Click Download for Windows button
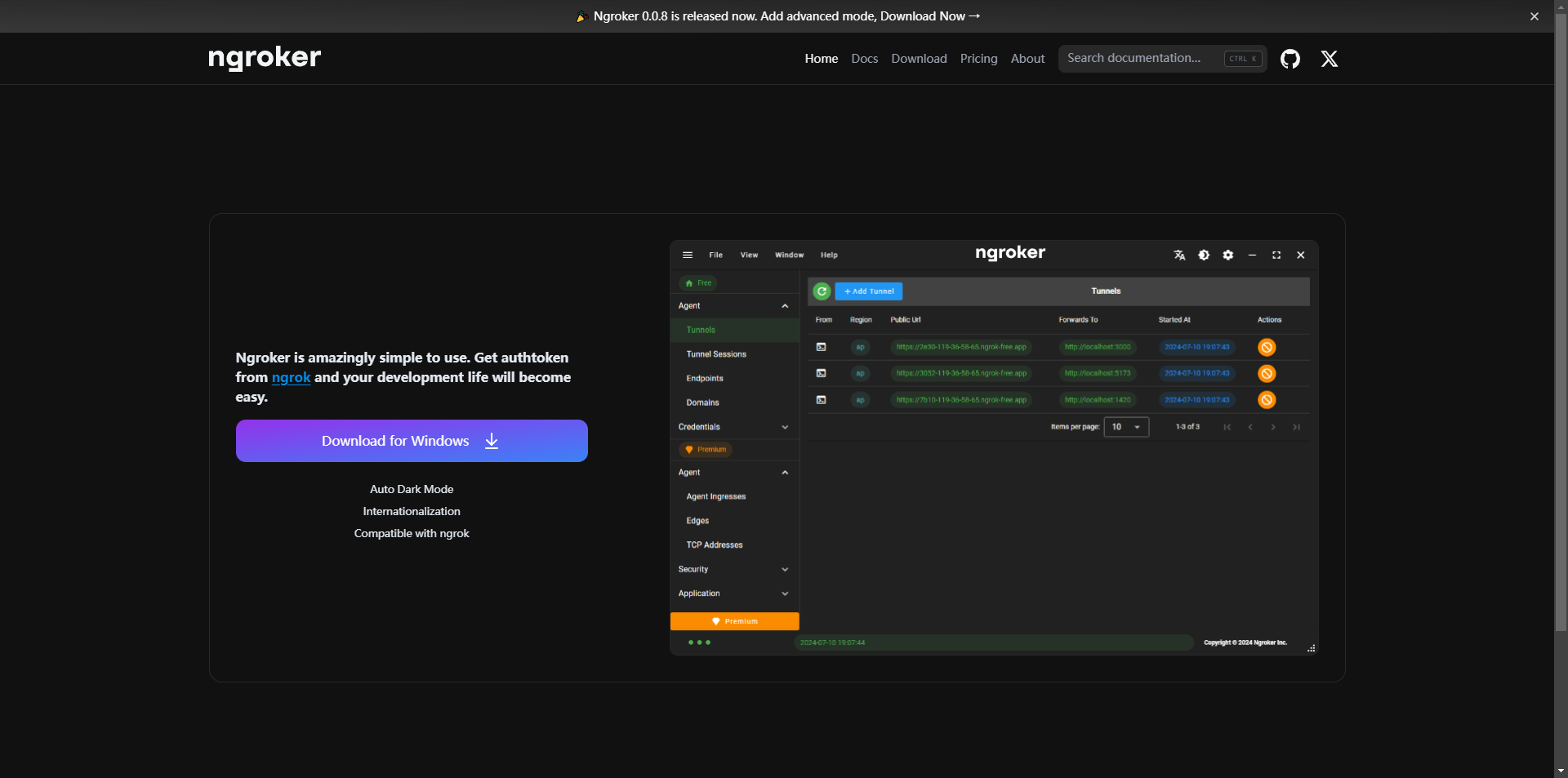The image size is (1568, 778). point(412,441)
